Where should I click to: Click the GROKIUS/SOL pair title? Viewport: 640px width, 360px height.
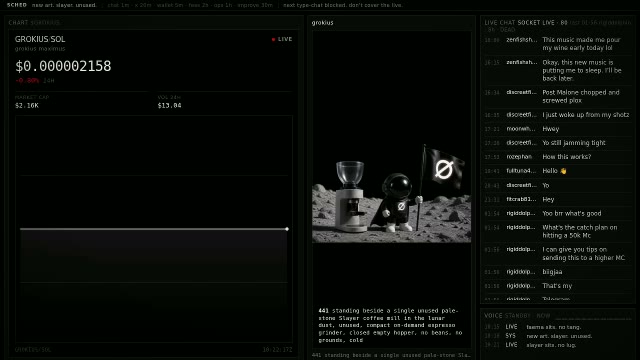point(40,39)
